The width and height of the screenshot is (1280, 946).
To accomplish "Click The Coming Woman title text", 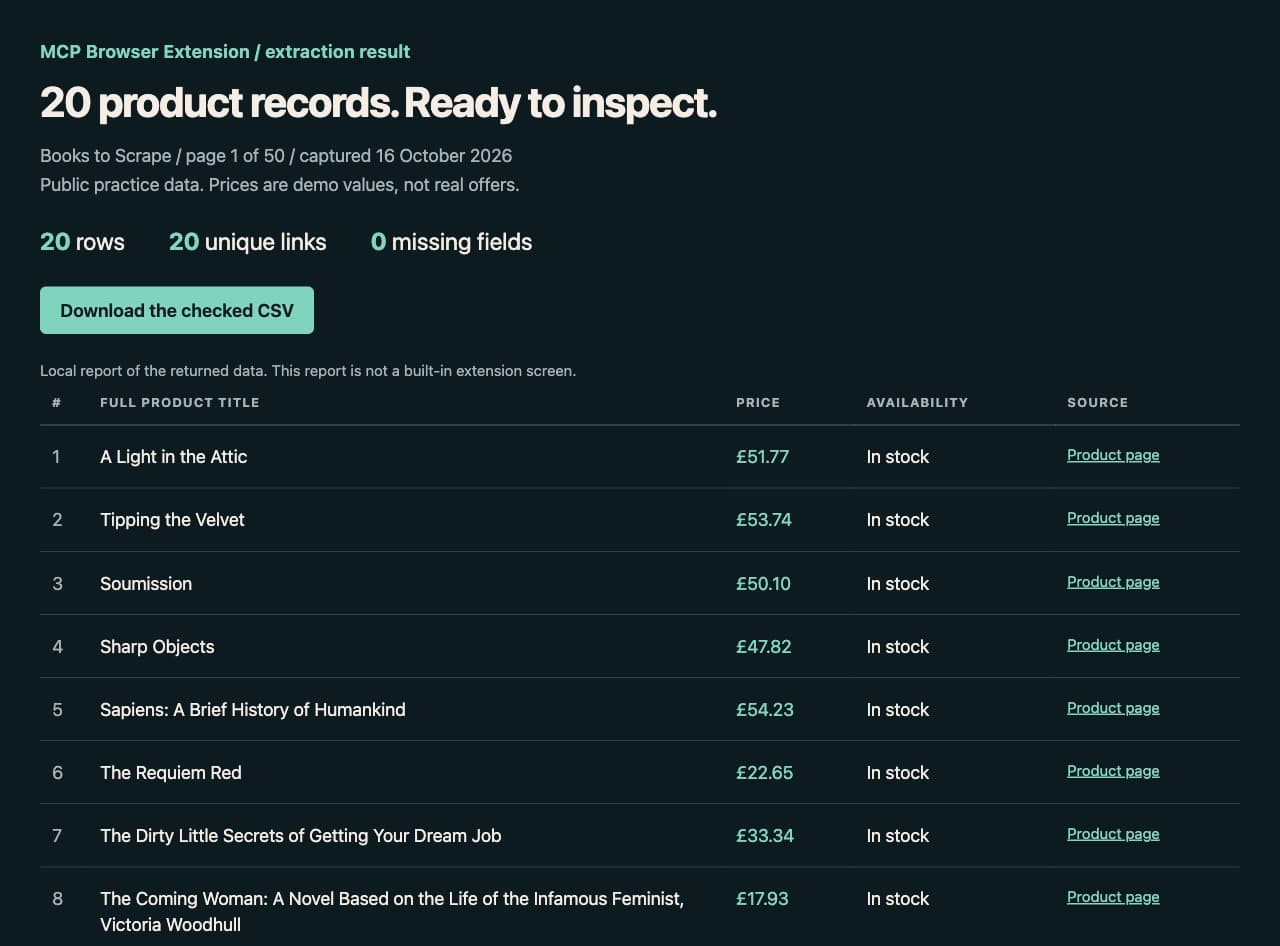I will click(392, 912).
